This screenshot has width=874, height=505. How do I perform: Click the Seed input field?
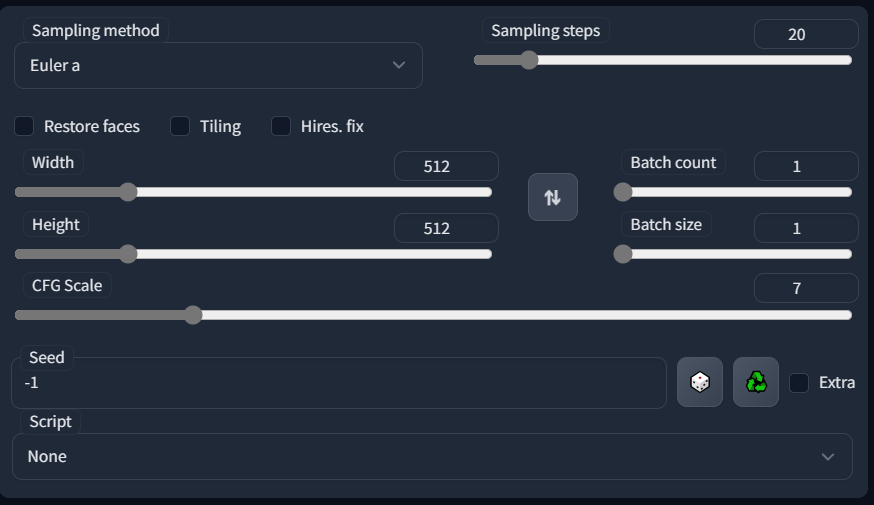tap(338, 383)
